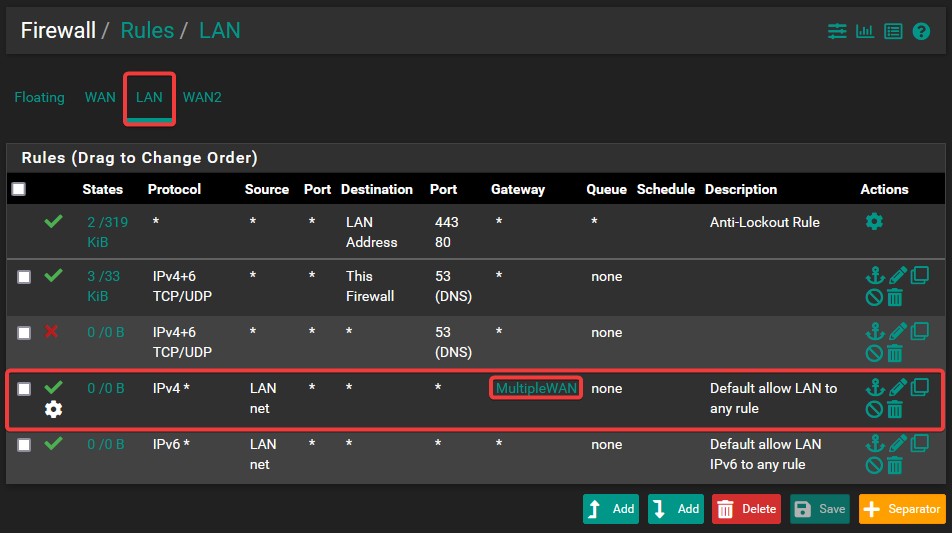The height and width of the screenshot is (533, 952).
Task: Click the red Delete button
Action: pyautogui.click(x=746, y=509)
